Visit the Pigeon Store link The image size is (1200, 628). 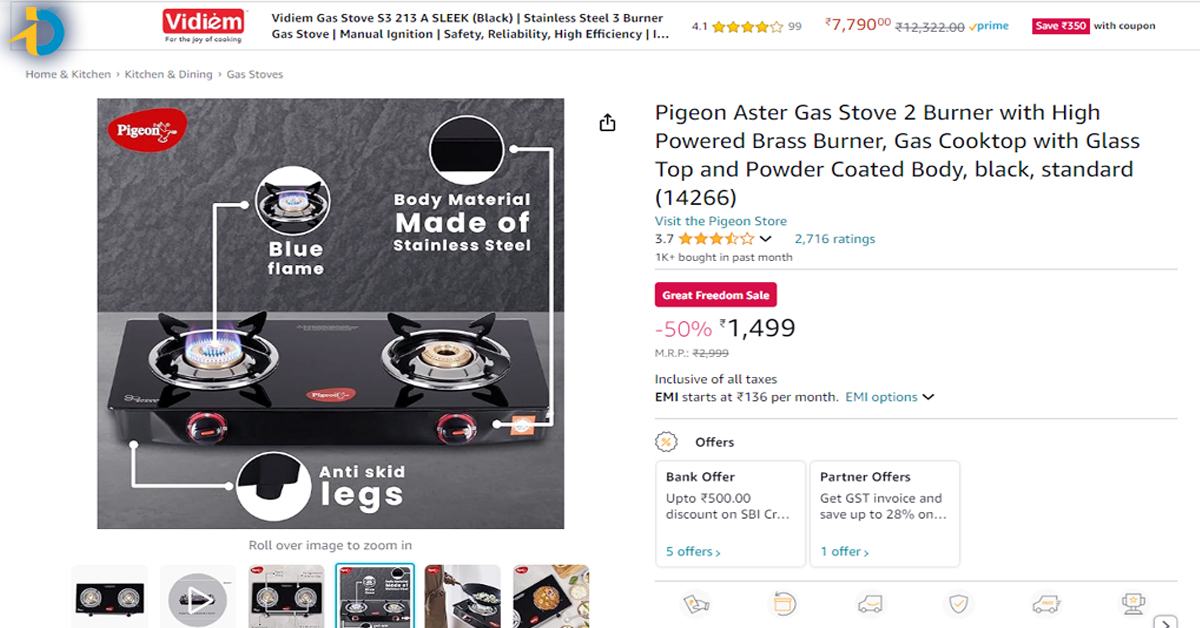(720, 221)
